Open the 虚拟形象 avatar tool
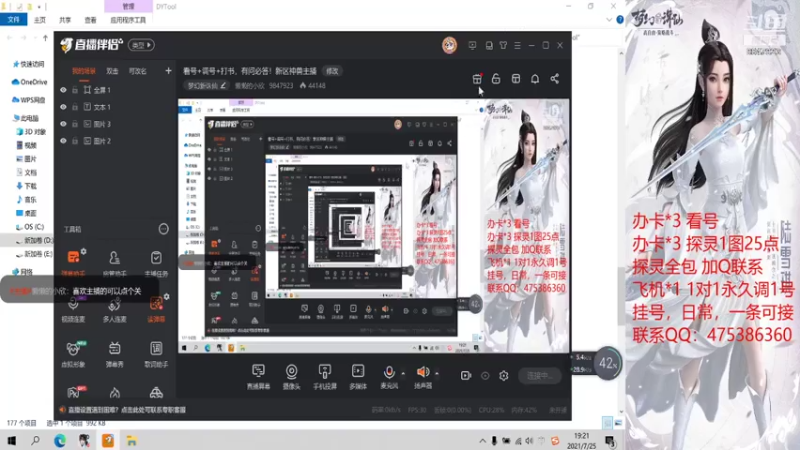The image size is (800, 450). pos(73,354)
